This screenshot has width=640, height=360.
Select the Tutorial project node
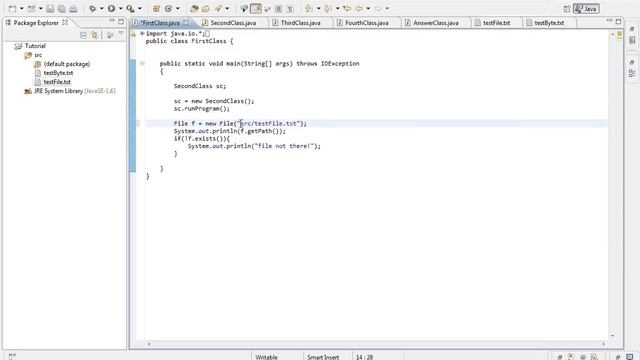[35, 46]
